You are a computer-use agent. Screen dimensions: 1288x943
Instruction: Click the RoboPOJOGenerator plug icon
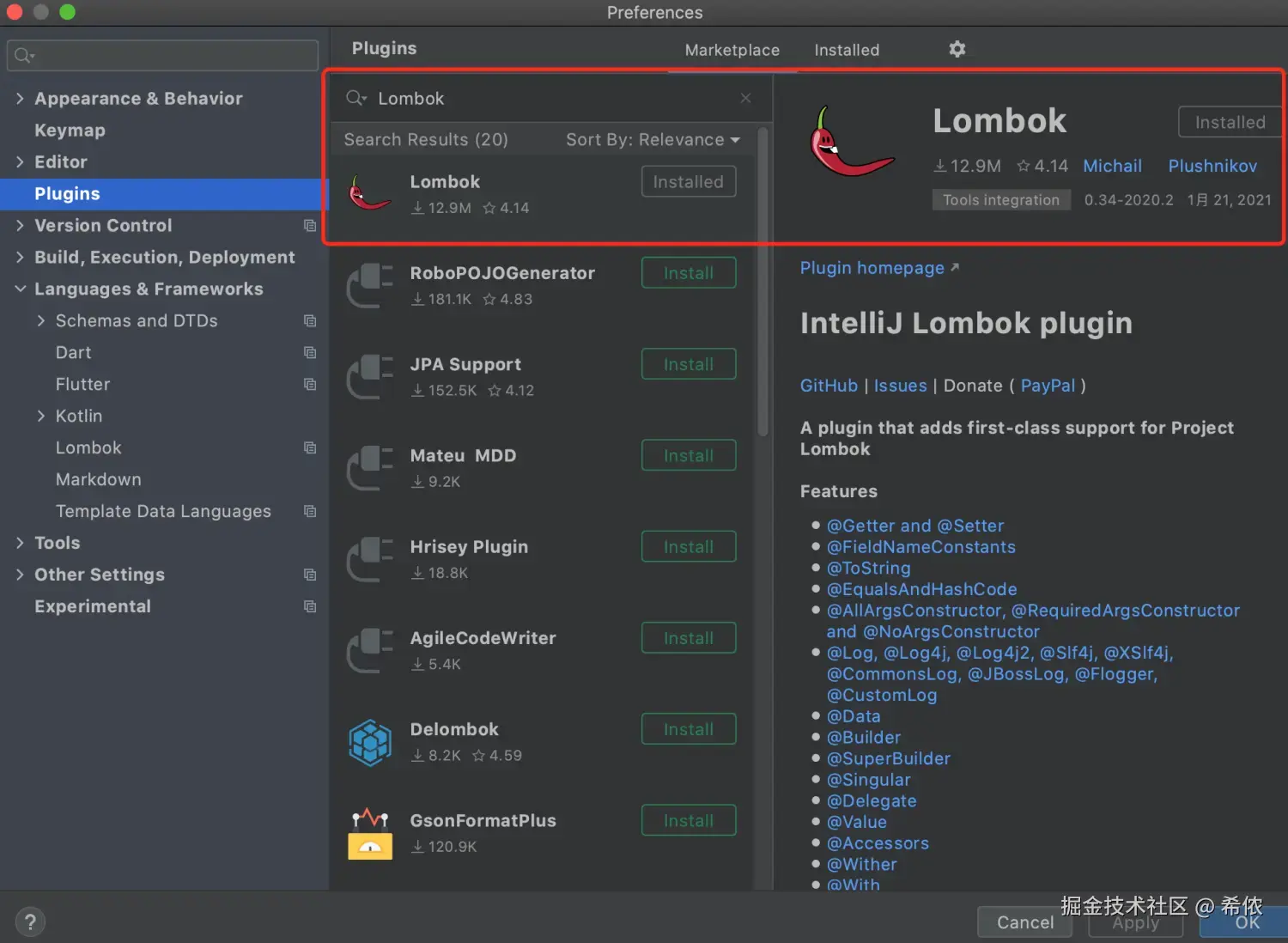coord(370,285)
